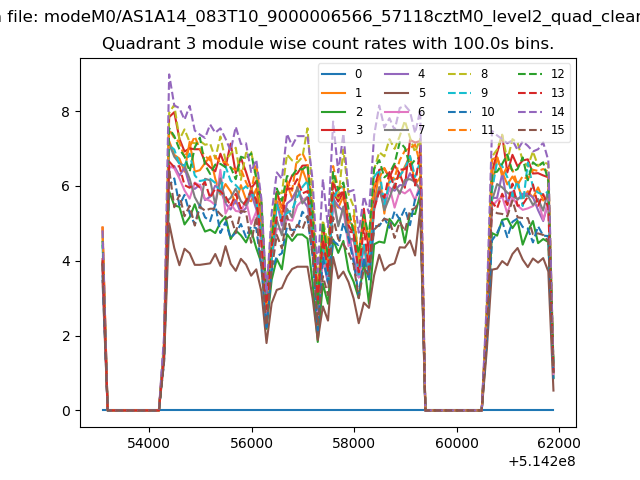Click the legend label number 15
The width and height of the screenshot is (640, 480).
[558, 130]
